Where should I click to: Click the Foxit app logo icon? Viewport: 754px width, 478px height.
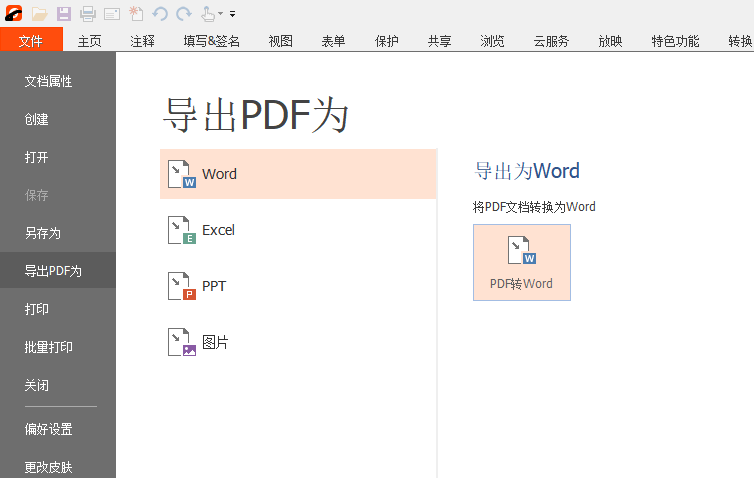[13, 13]
